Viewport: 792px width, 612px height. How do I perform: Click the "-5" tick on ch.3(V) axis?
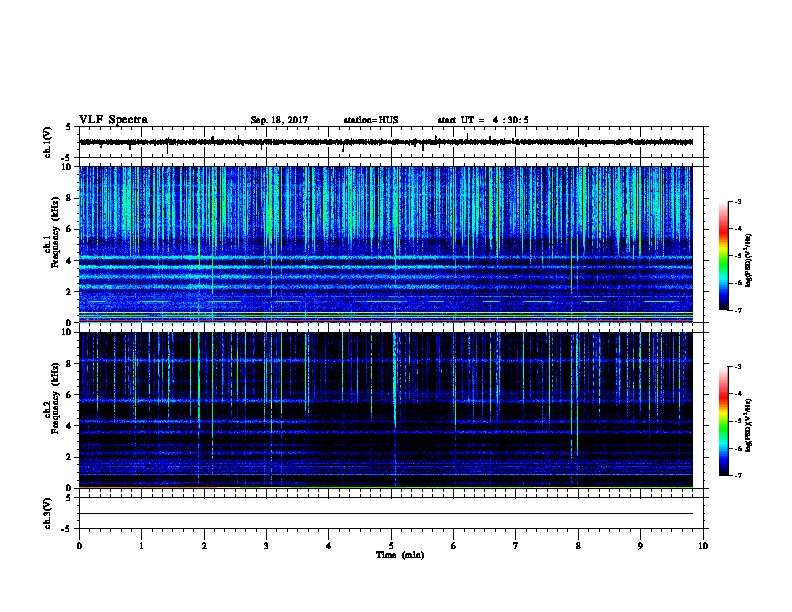(67, 529)
